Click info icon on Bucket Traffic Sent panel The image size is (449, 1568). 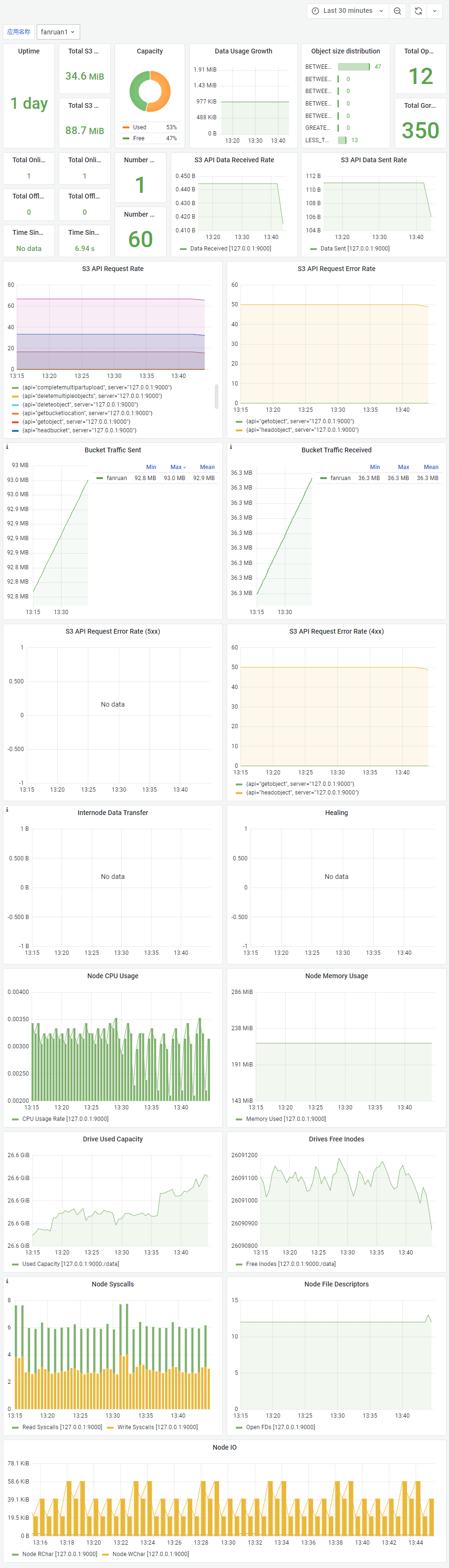[7, 447]
